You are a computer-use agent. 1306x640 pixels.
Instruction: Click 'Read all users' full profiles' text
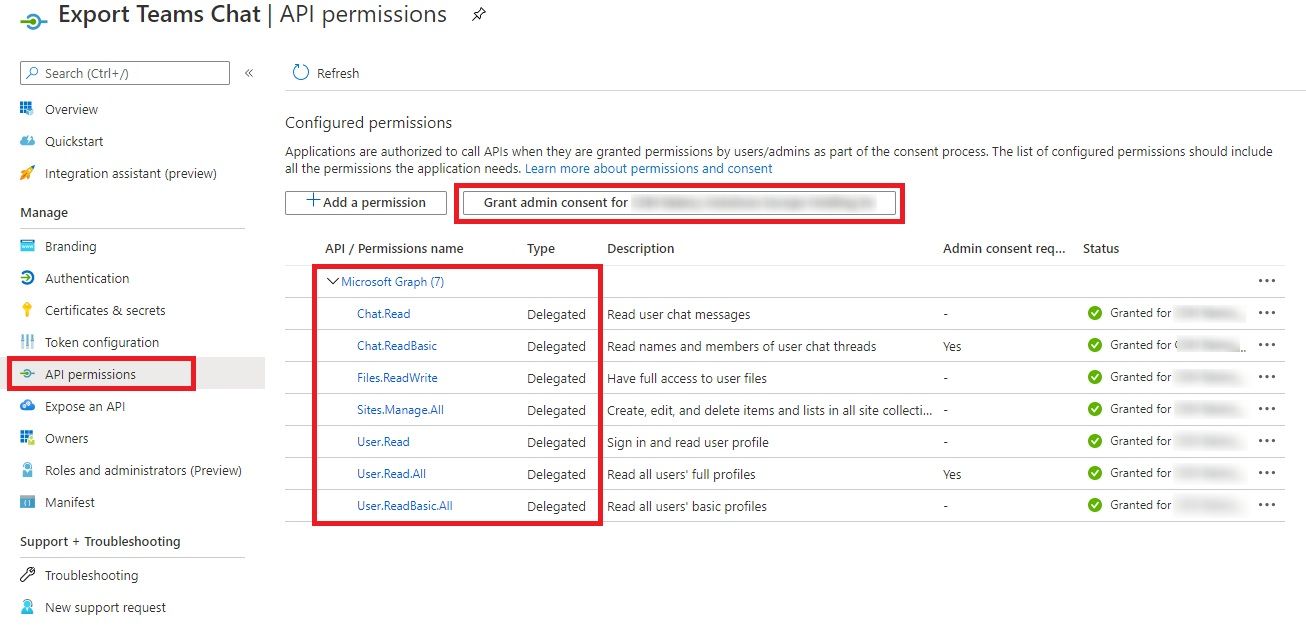coord(681,474)
